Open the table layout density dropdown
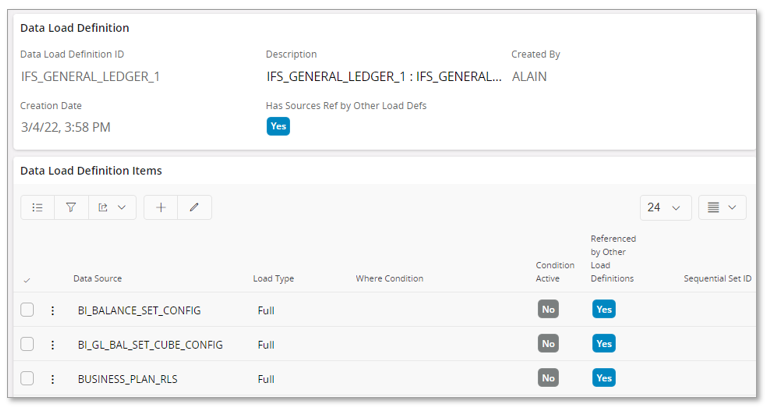Screen dimensions: 767x408 tap(721, 207)
